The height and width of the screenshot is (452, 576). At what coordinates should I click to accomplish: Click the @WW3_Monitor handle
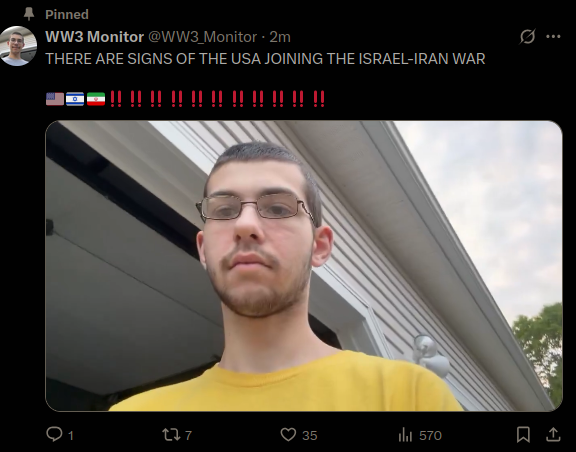(202, 37)
